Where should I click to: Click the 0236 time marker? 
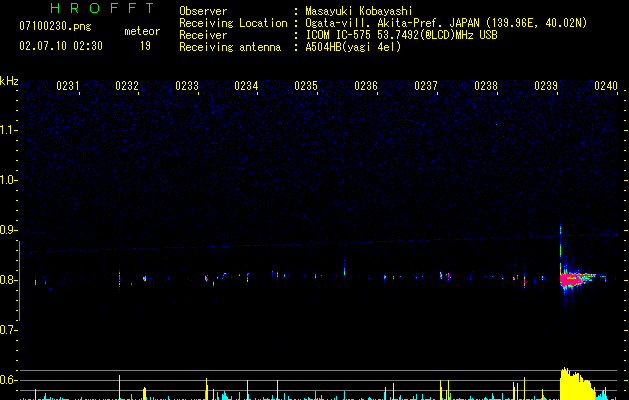click(366, 86)
